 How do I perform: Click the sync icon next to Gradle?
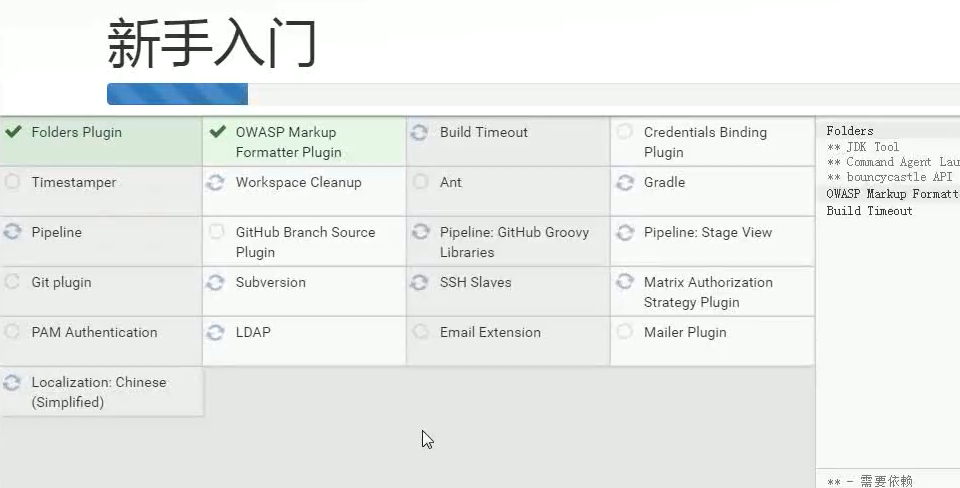coord(624,182)
